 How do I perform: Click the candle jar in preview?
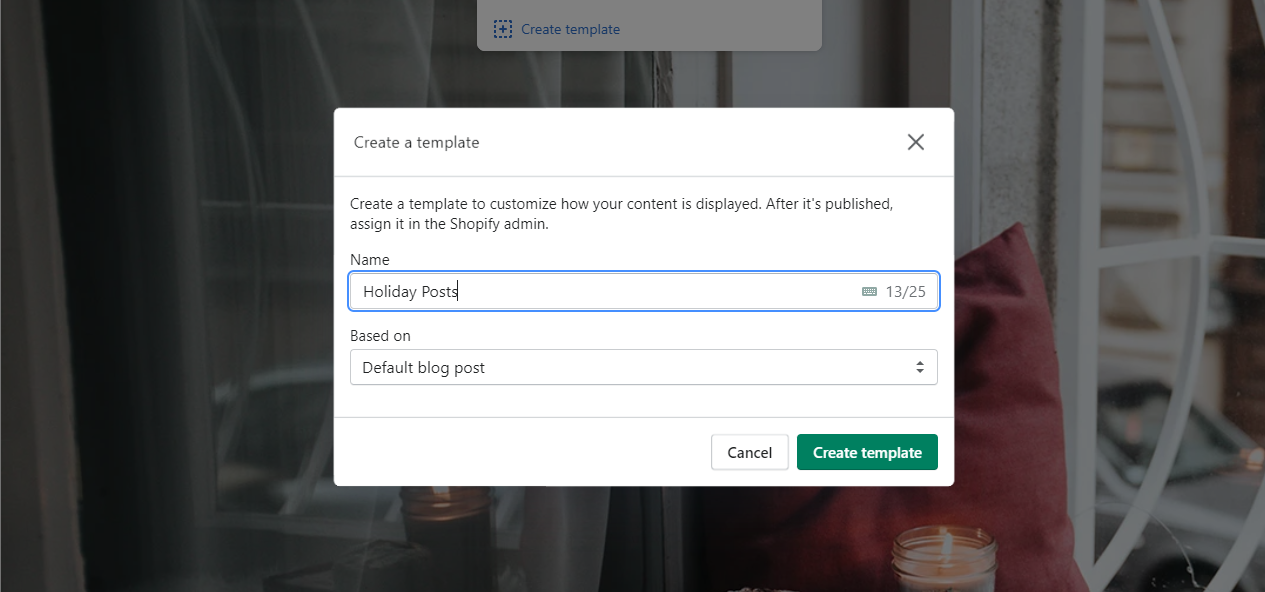click(x=944, y=560)
